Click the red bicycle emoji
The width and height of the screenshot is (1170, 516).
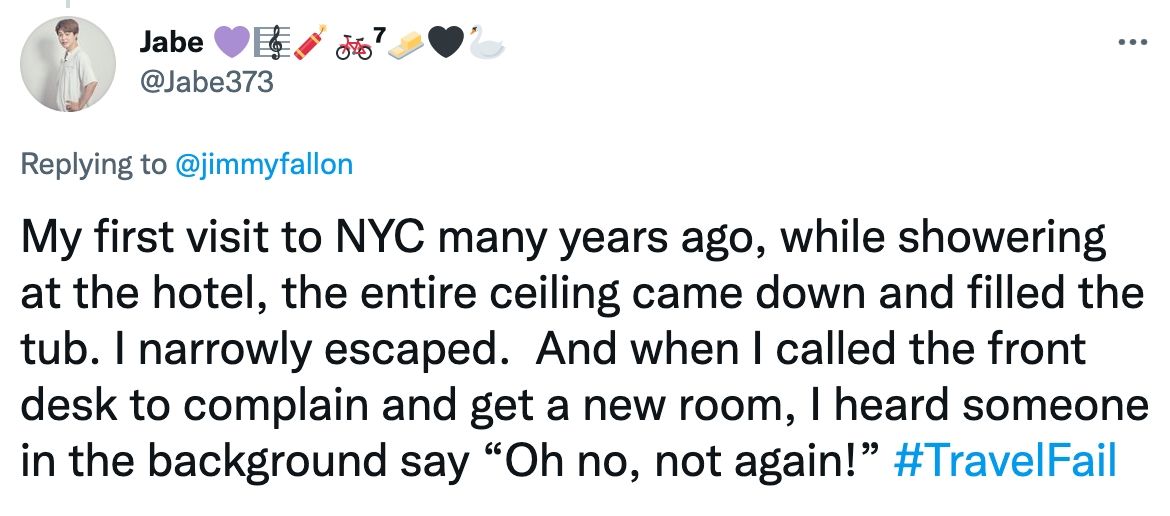(354, 46)
